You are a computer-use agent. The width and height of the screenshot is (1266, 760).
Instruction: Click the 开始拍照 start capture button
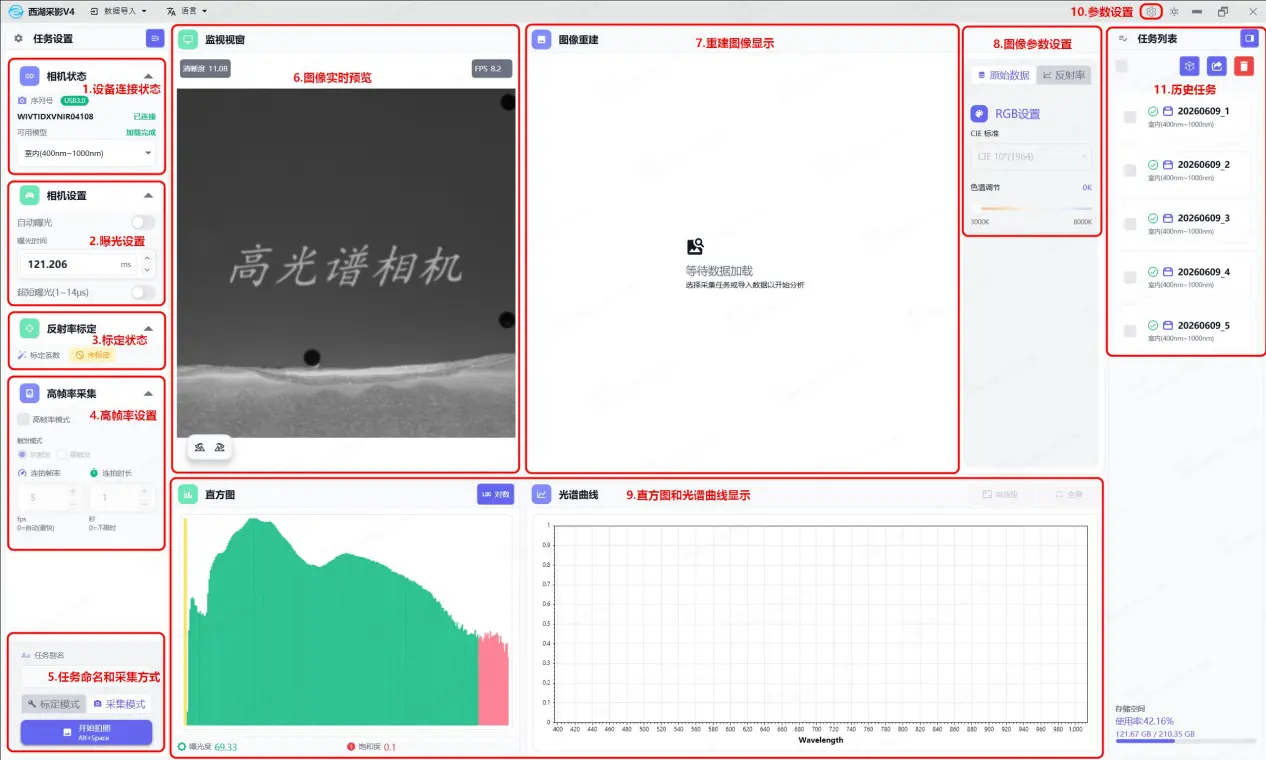pyautogui.click(x=86, y=733)
